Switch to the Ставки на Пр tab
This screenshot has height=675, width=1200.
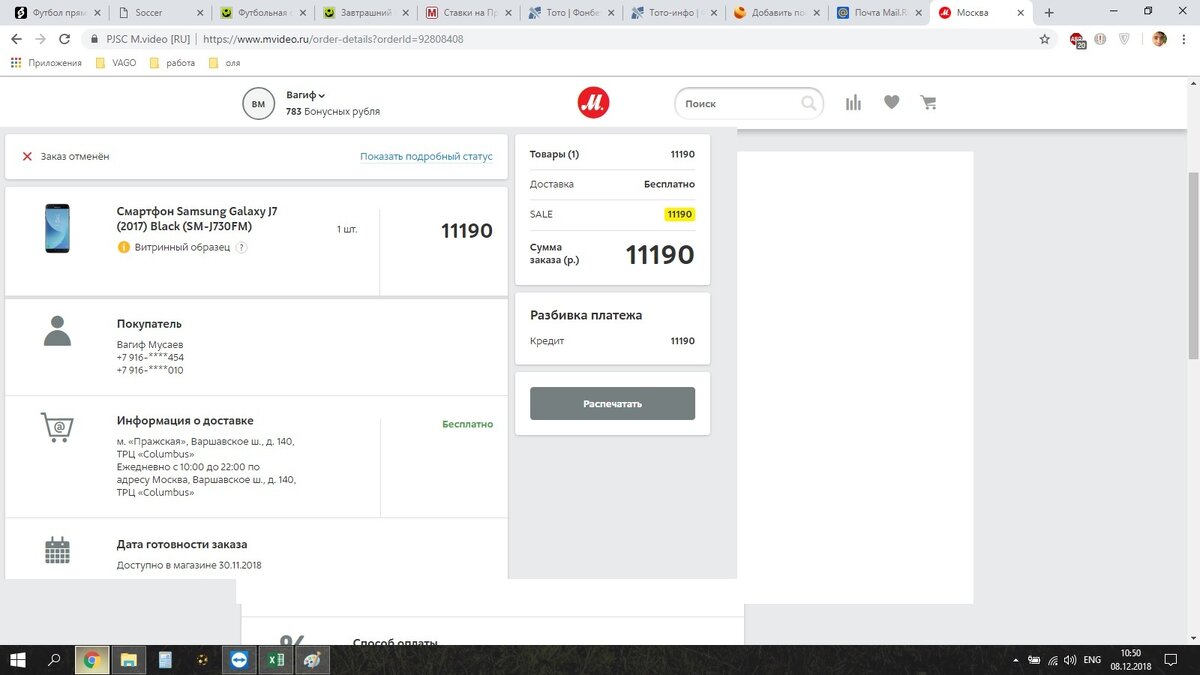coord(470,13)
